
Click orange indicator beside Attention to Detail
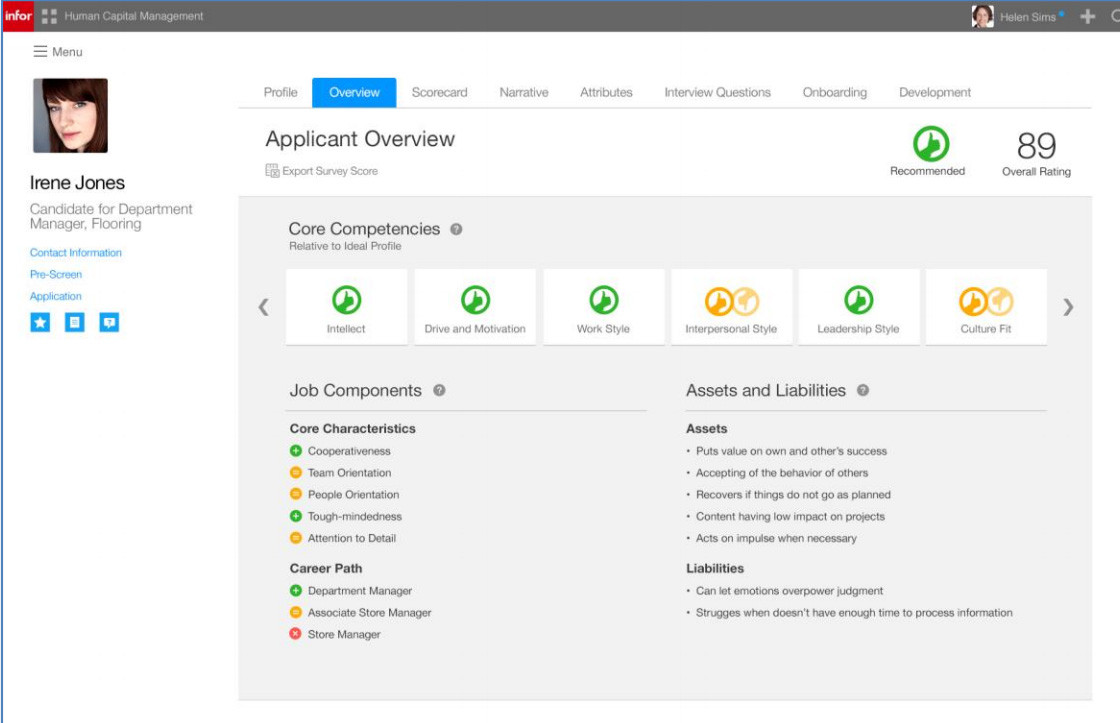(x=296, y=538)
